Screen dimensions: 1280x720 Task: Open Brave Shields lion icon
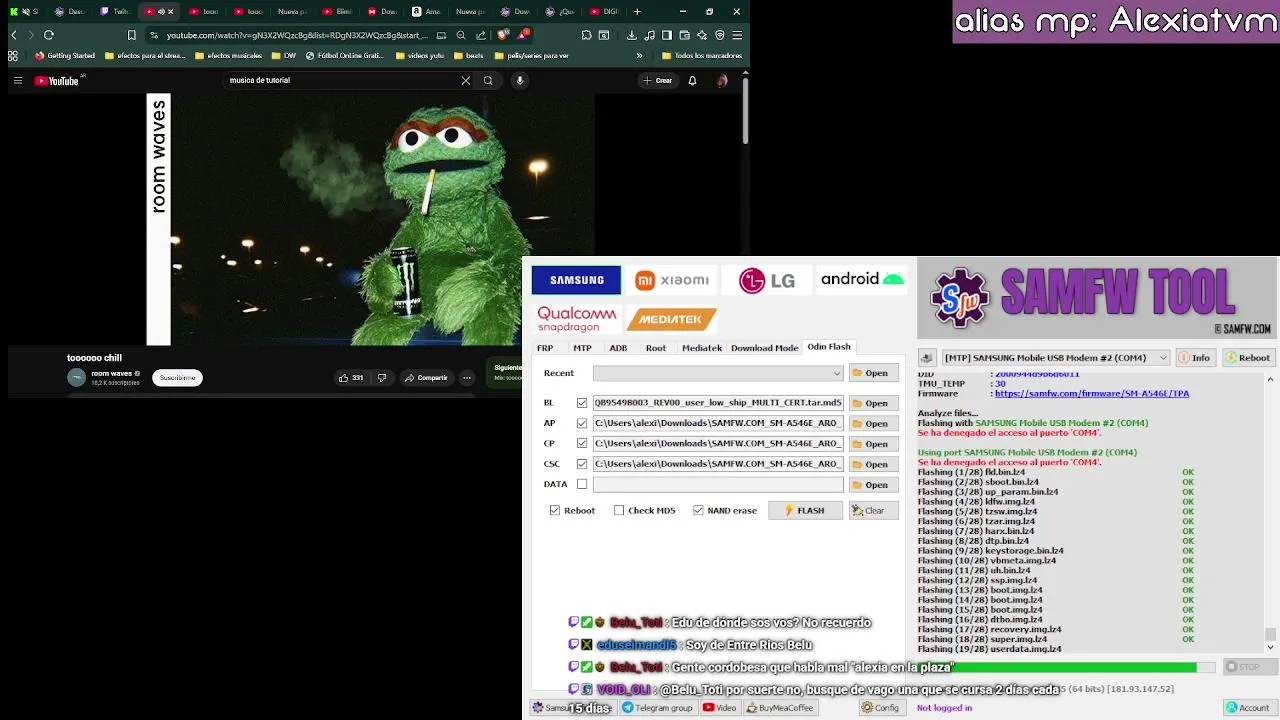point(502,35)
